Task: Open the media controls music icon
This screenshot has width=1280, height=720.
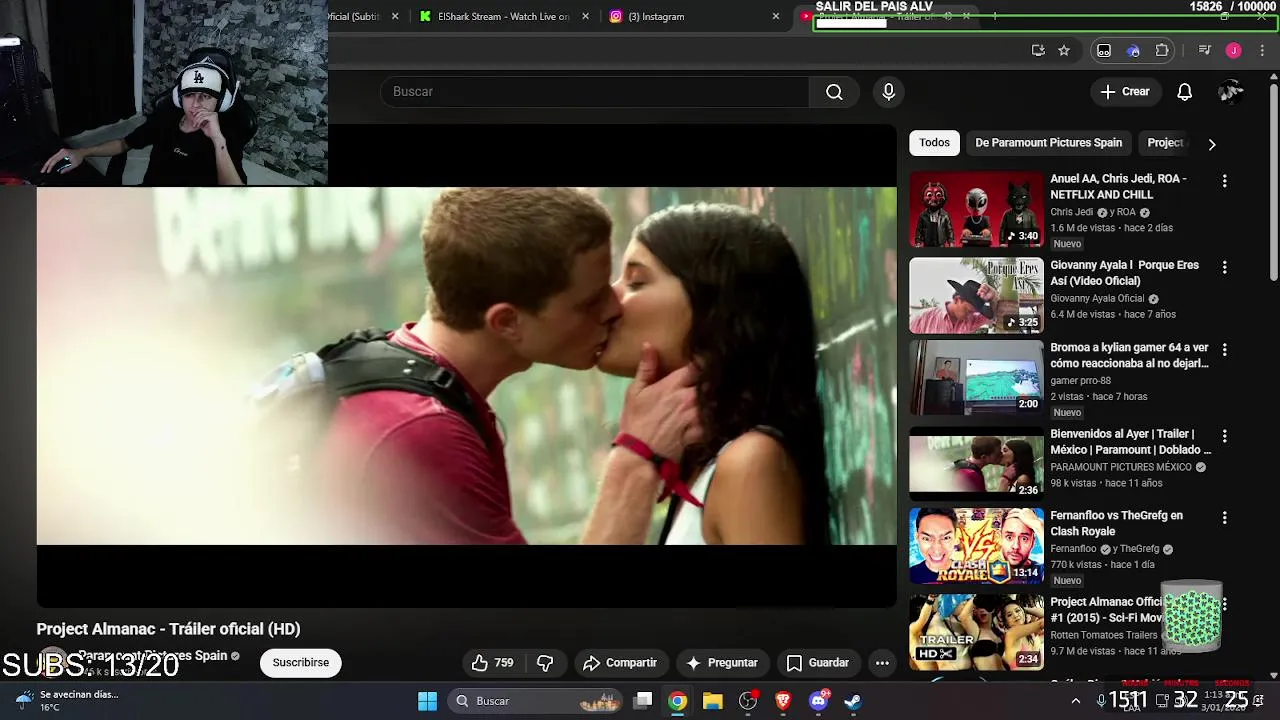Action: (x=1205, y=50)
